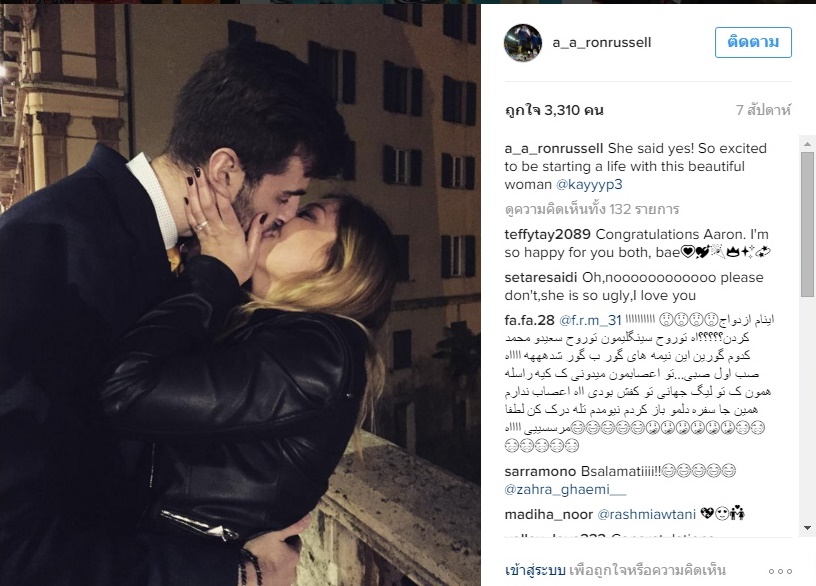Open madiha_noor commenter profile

pyautogui.click(x=549, y=515)
